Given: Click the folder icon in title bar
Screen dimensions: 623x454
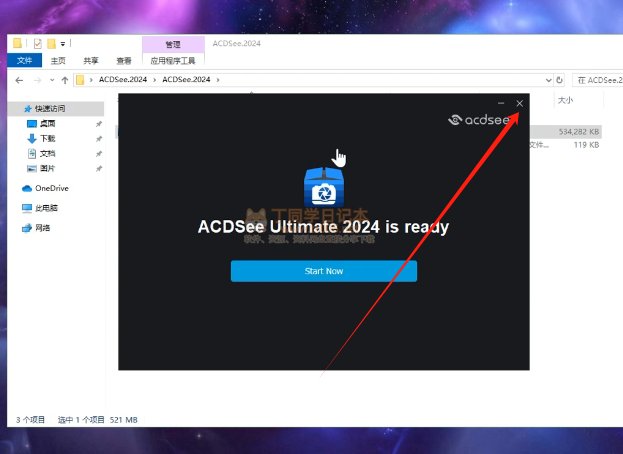Looking at the screenshot, I should coord(17,43).
